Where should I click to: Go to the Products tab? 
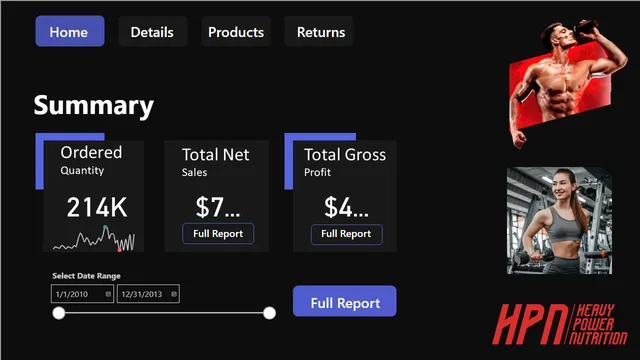coord(236,31)
